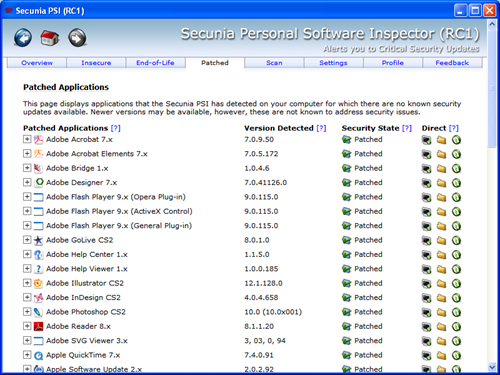500x375 pixels.
Task: Click the toolbox icon for Adobe Help Viewer 1.x
Action: 426,269
